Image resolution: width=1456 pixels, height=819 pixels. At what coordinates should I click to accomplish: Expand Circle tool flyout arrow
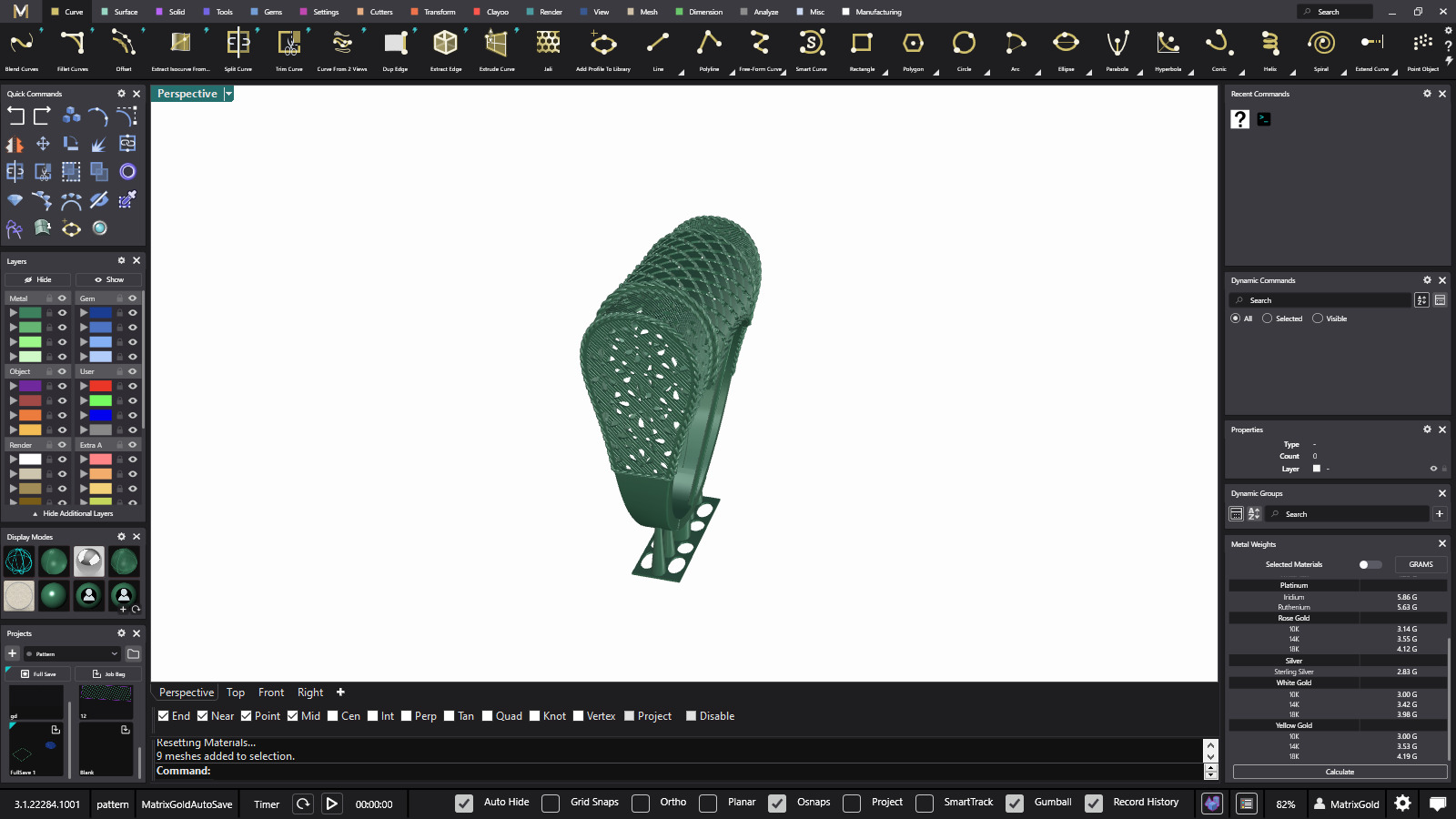[987, 73]
